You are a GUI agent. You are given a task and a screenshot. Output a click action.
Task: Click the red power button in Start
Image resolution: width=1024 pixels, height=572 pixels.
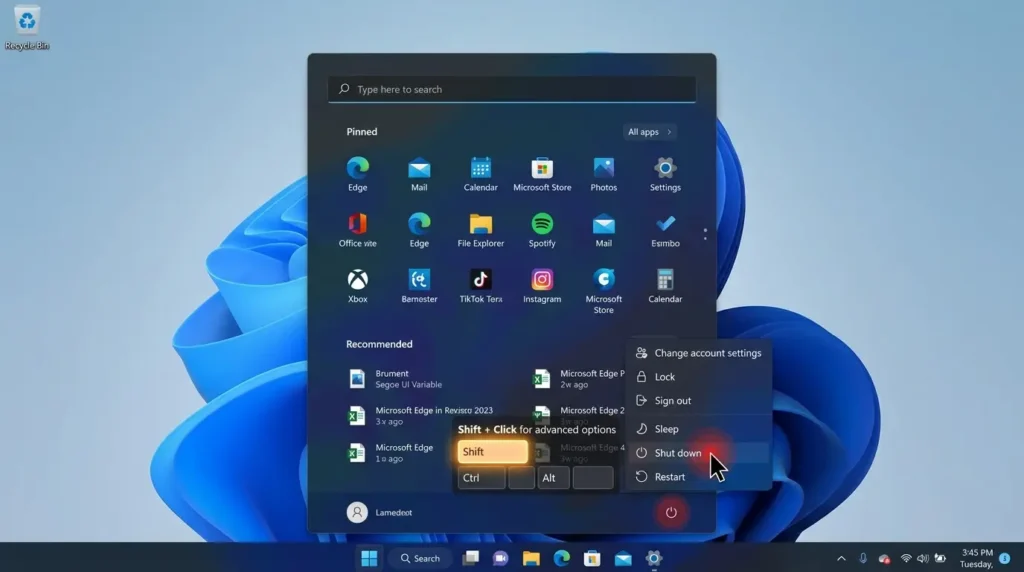(671, 513)
